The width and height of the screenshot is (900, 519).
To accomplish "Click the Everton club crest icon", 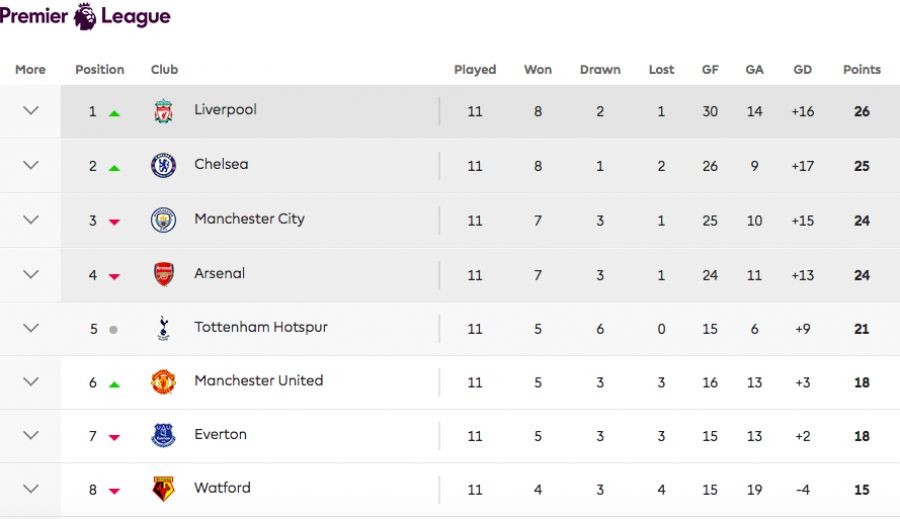I will click(x=163, y=435).
